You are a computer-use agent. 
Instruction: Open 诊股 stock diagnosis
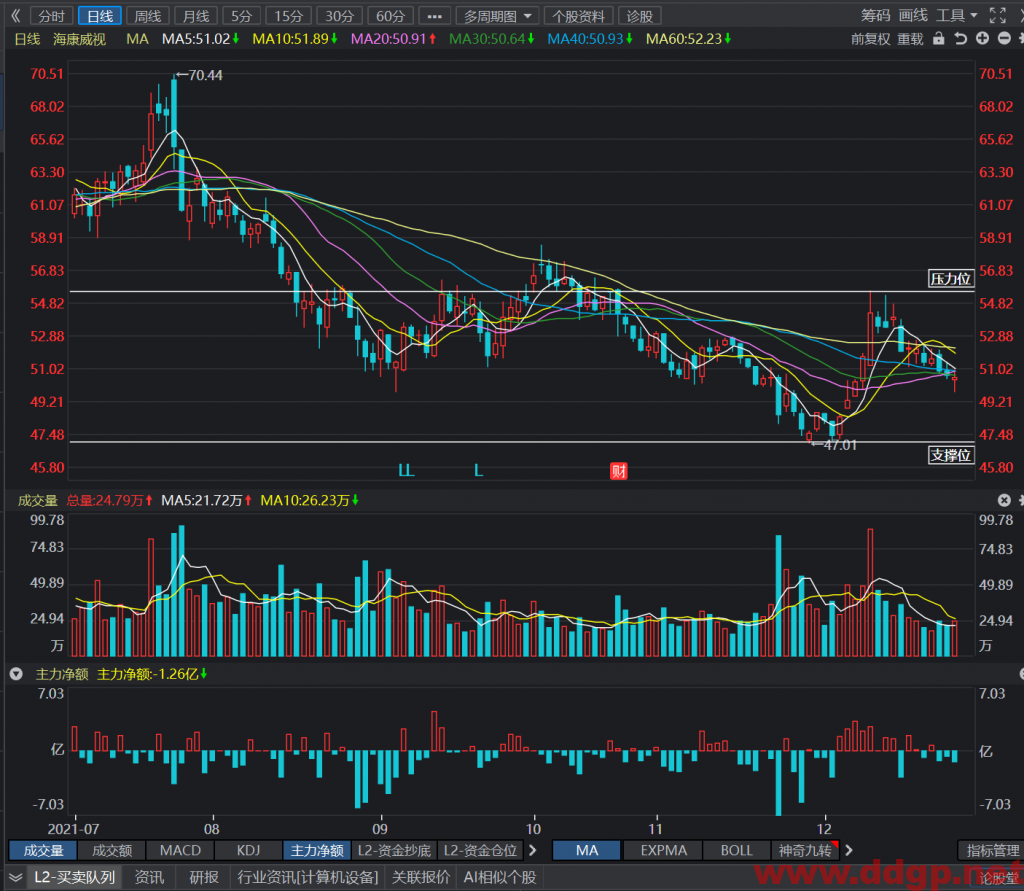(639, 16)
